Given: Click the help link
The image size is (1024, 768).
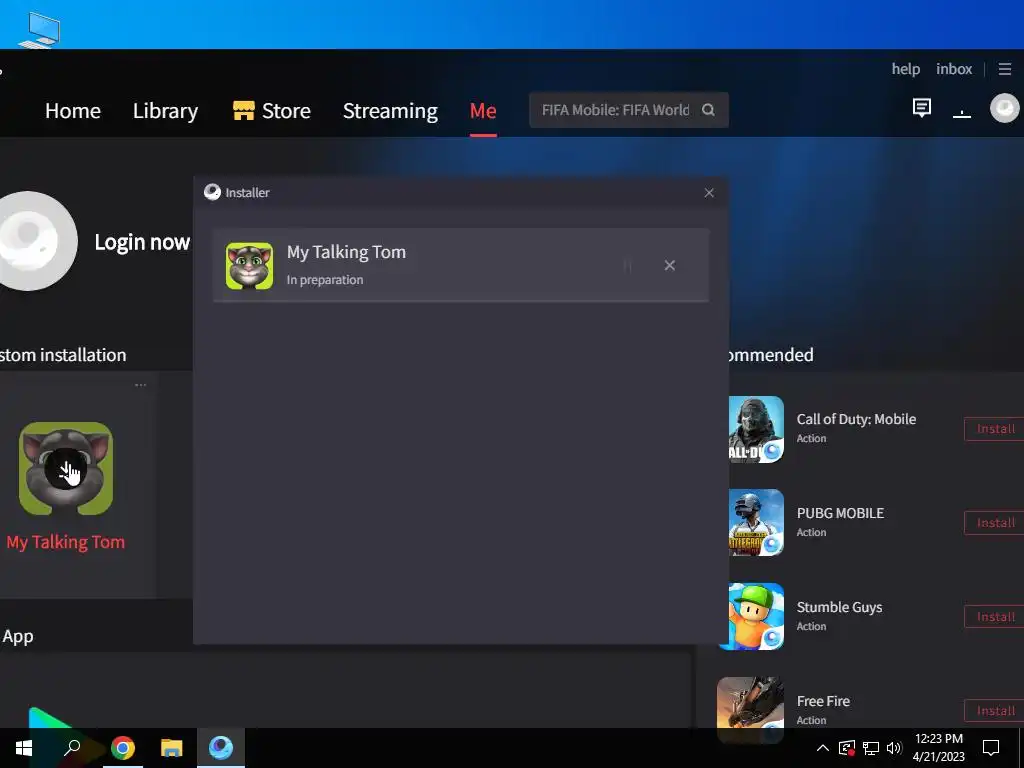Looking at the screenshot, I should point(906,69).
